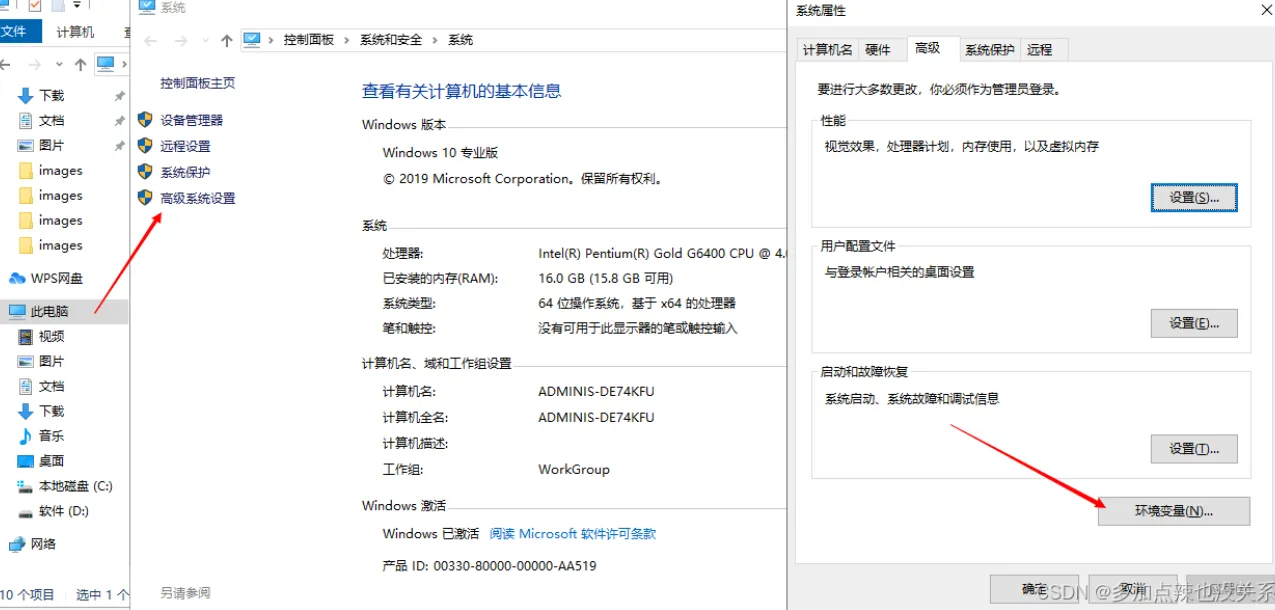Open the 本地磁盘 (C:) drive
The width and height of the screenshot is (1275, 610).
75,486
